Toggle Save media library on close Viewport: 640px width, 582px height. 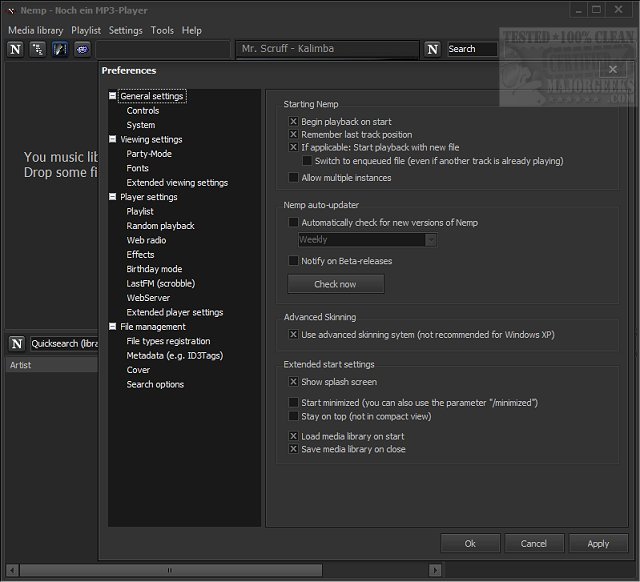293,449
